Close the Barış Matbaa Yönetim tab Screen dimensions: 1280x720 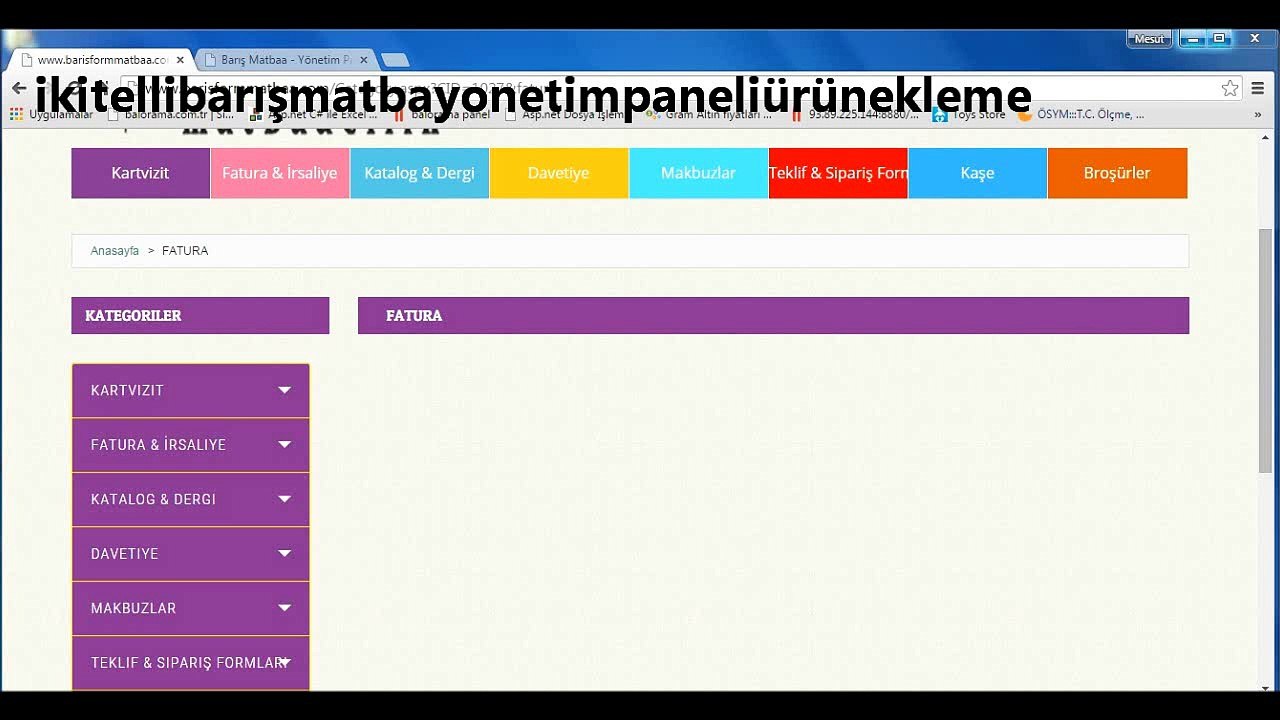pos(363,60)
